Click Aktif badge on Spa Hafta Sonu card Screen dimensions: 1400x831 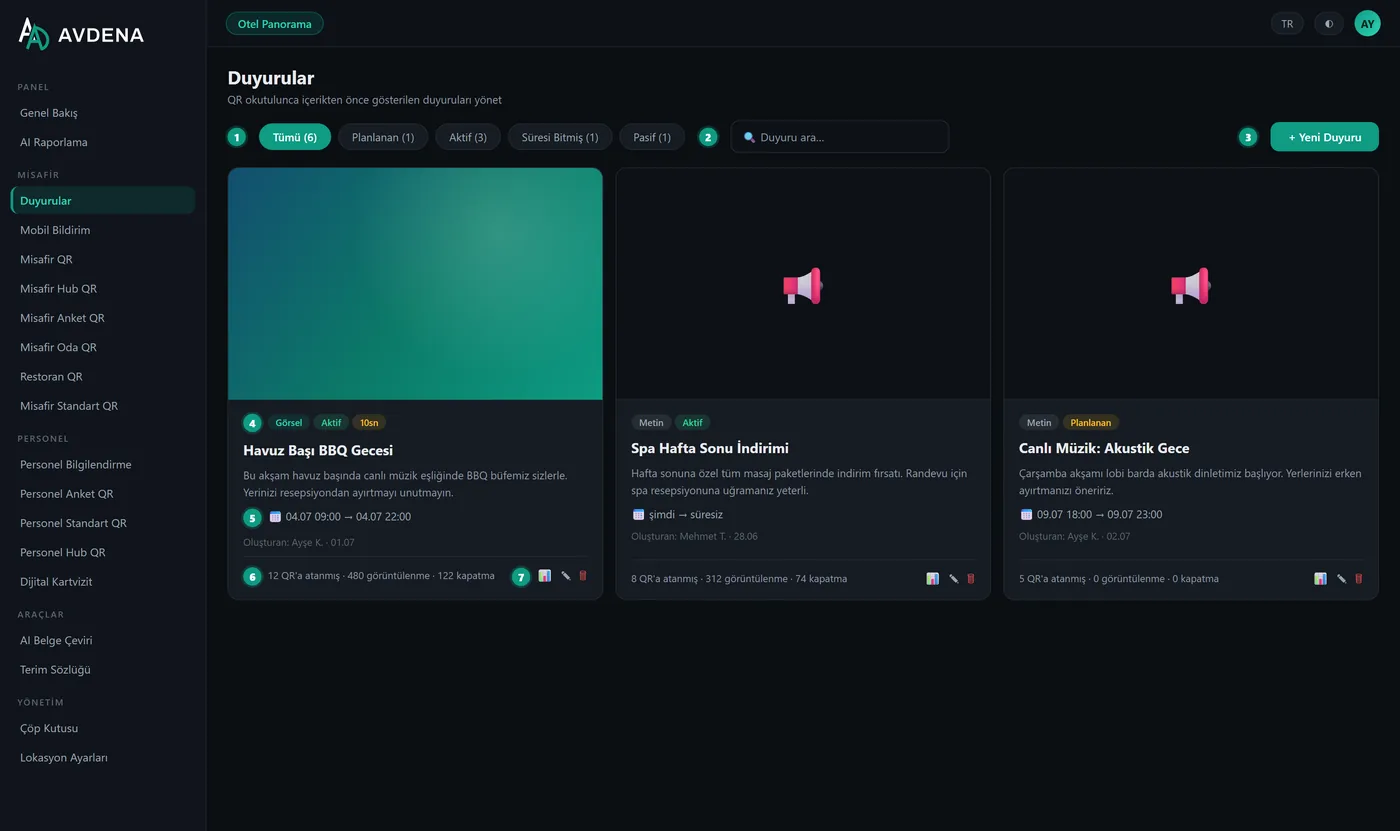[x=692, y=423]
